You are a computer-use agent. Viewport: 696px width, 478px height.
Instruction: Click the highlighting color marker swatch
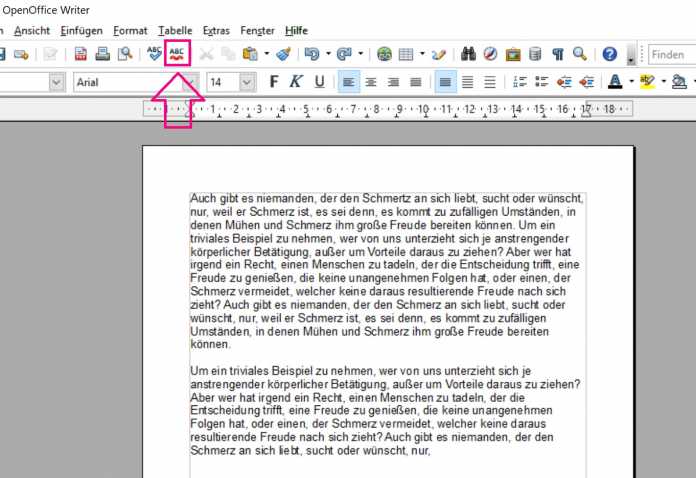[x=647, y=82]
